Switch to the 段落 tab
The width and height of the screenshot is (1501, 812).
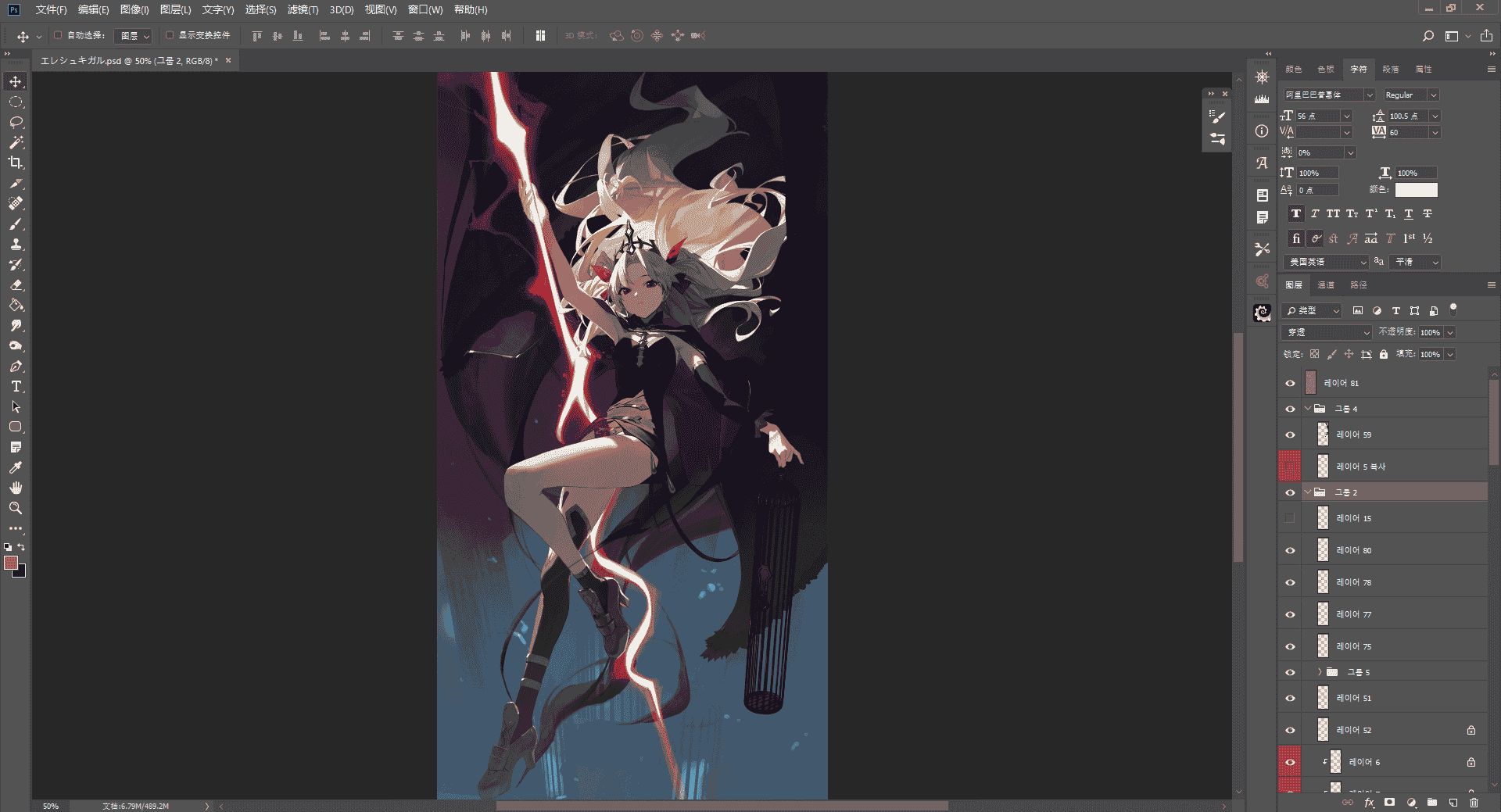[x=1391, y=70]
